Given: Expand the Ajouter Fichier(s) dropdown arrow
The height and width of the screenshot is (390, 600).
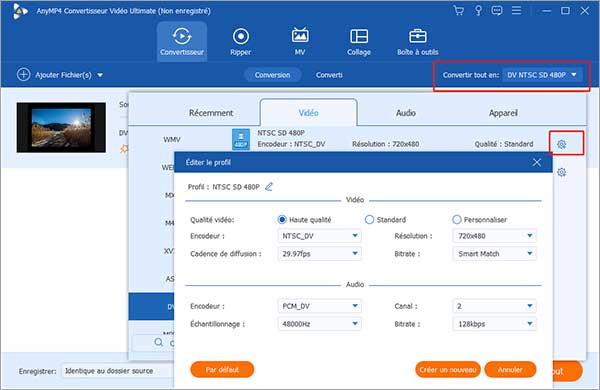Looking at the screenshot, I should point(100,75).
